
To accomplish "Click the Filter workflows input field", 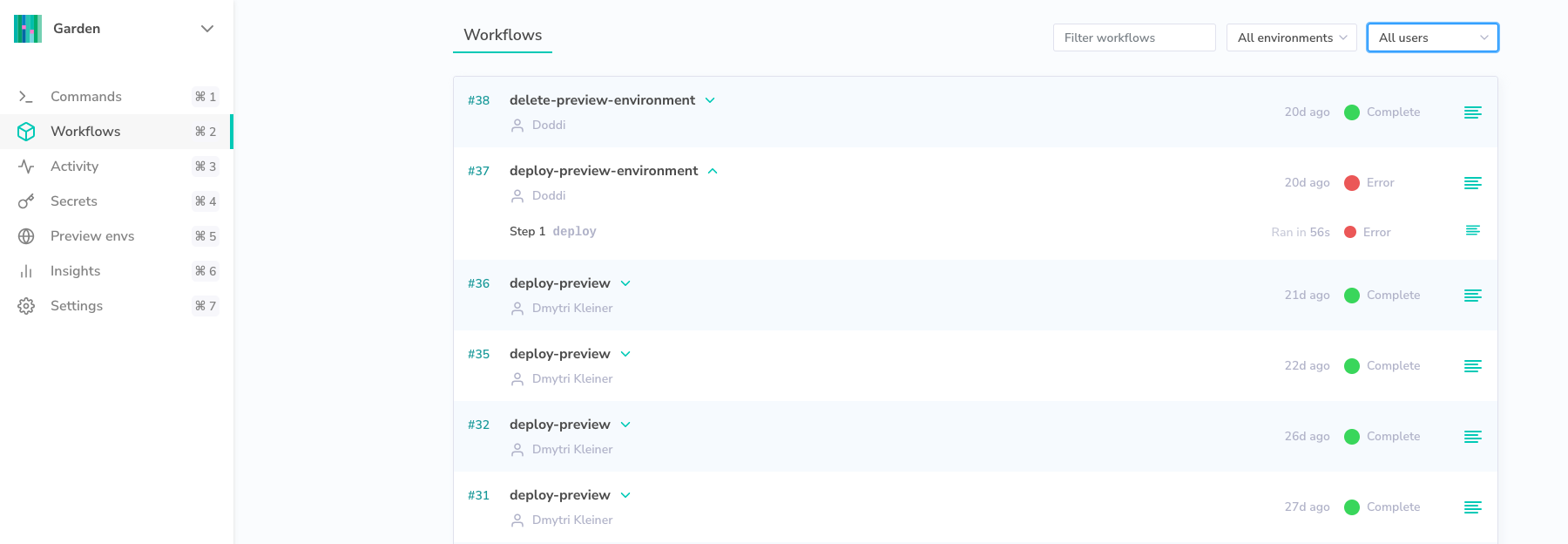I will (x=1133, y=37).
